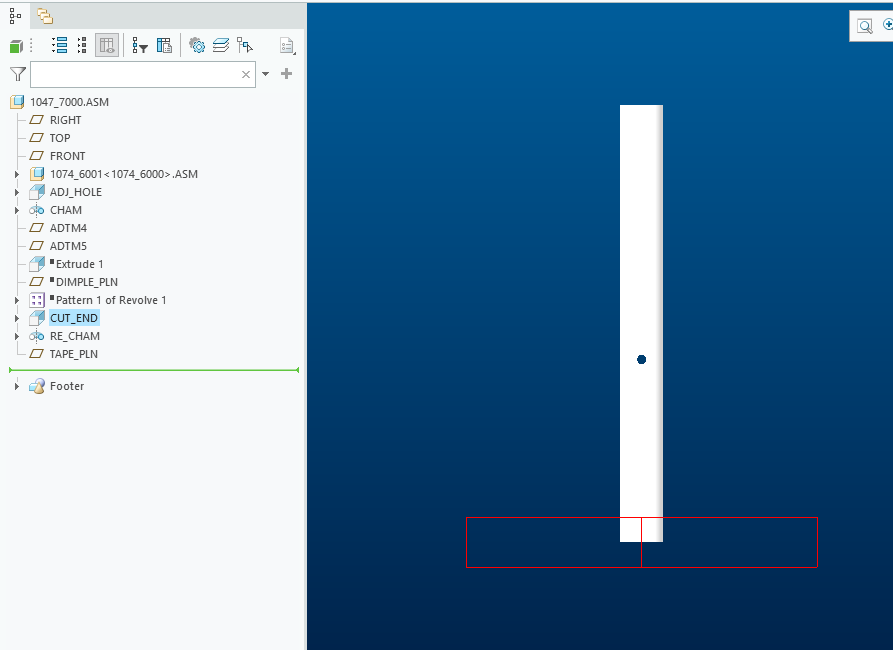Clear the search field using the X
The height and width of the screenshot is (650, 893).
tap(245, 74)
